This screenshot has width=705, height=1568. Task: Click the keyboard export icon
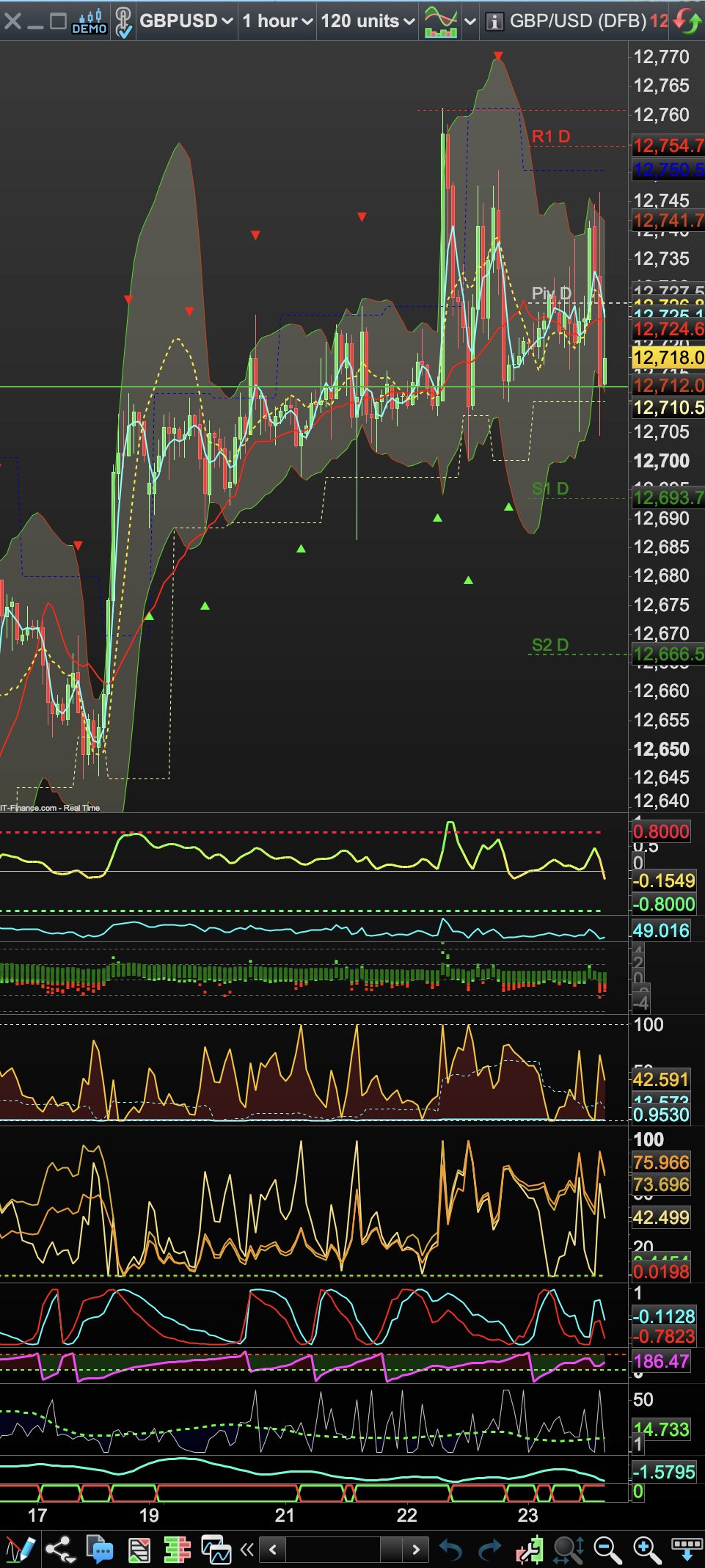687,1550
